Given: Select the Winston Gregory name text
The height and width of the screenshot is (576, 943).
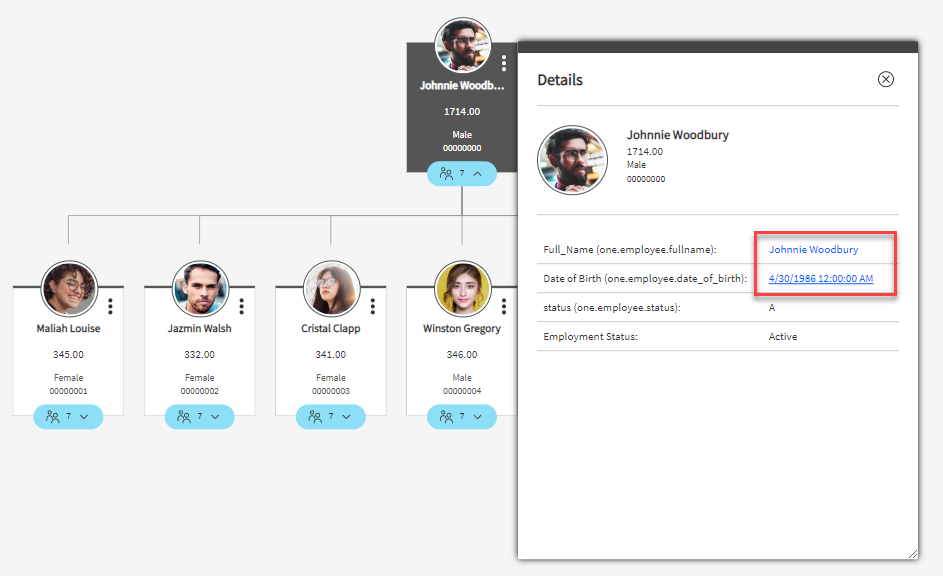Looking at the screenshot, I should [462, 329].
